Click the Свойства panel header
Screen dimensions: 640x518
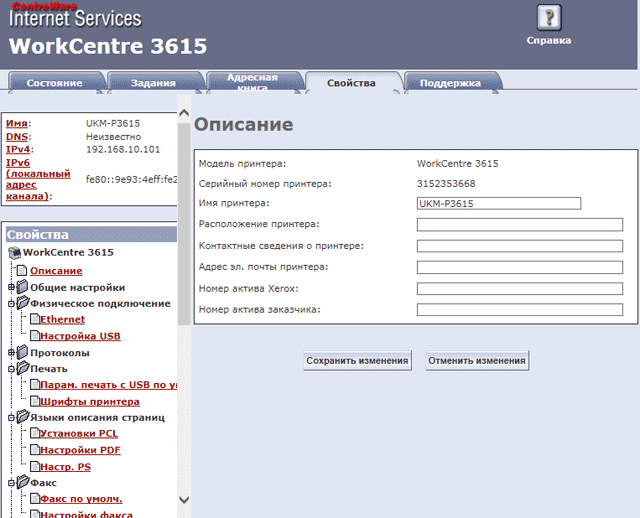pos(91,234)
